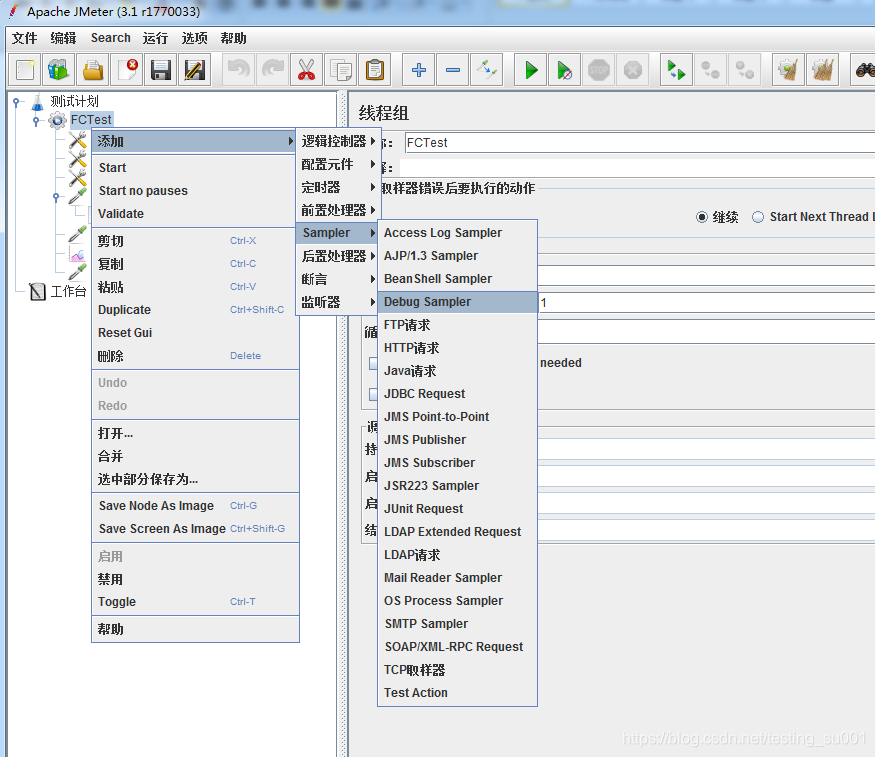Viewport: 875px width, 757px height.
Task: Collapse the FCTest tree node handle
Action: tap(36, 120)
